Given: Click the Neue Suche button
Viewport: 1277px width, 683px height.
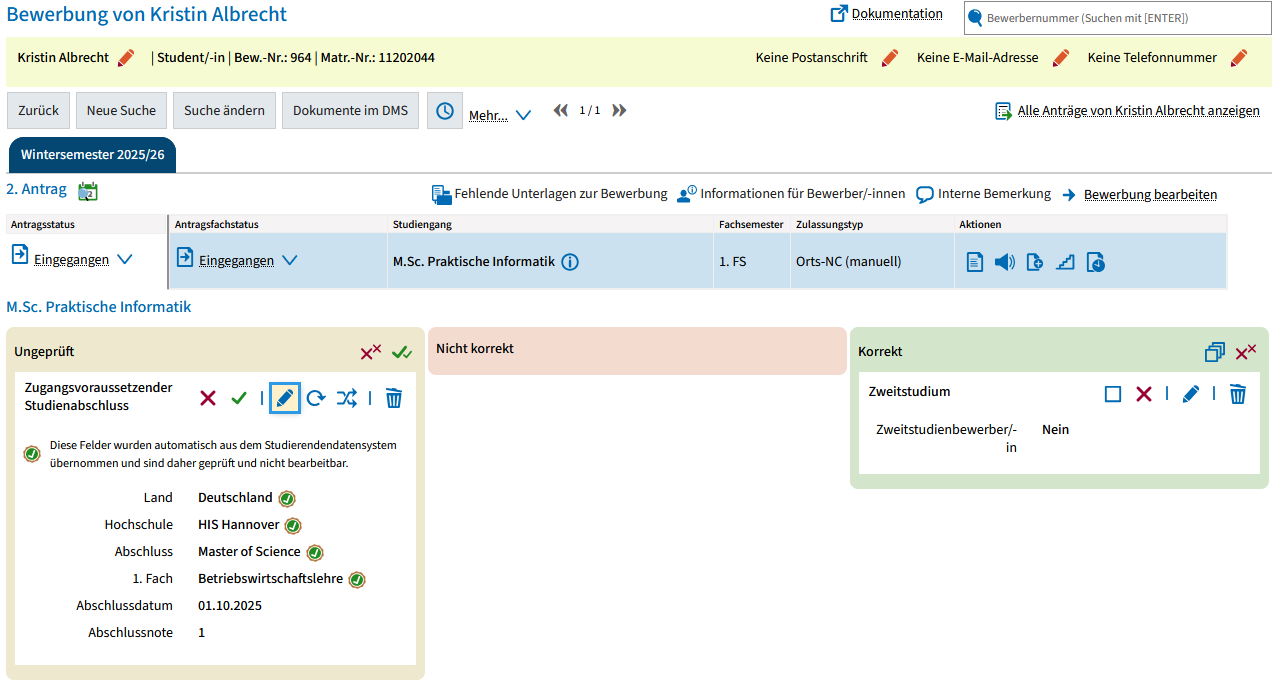Looking at the screenshot, I should coord(121,111).
